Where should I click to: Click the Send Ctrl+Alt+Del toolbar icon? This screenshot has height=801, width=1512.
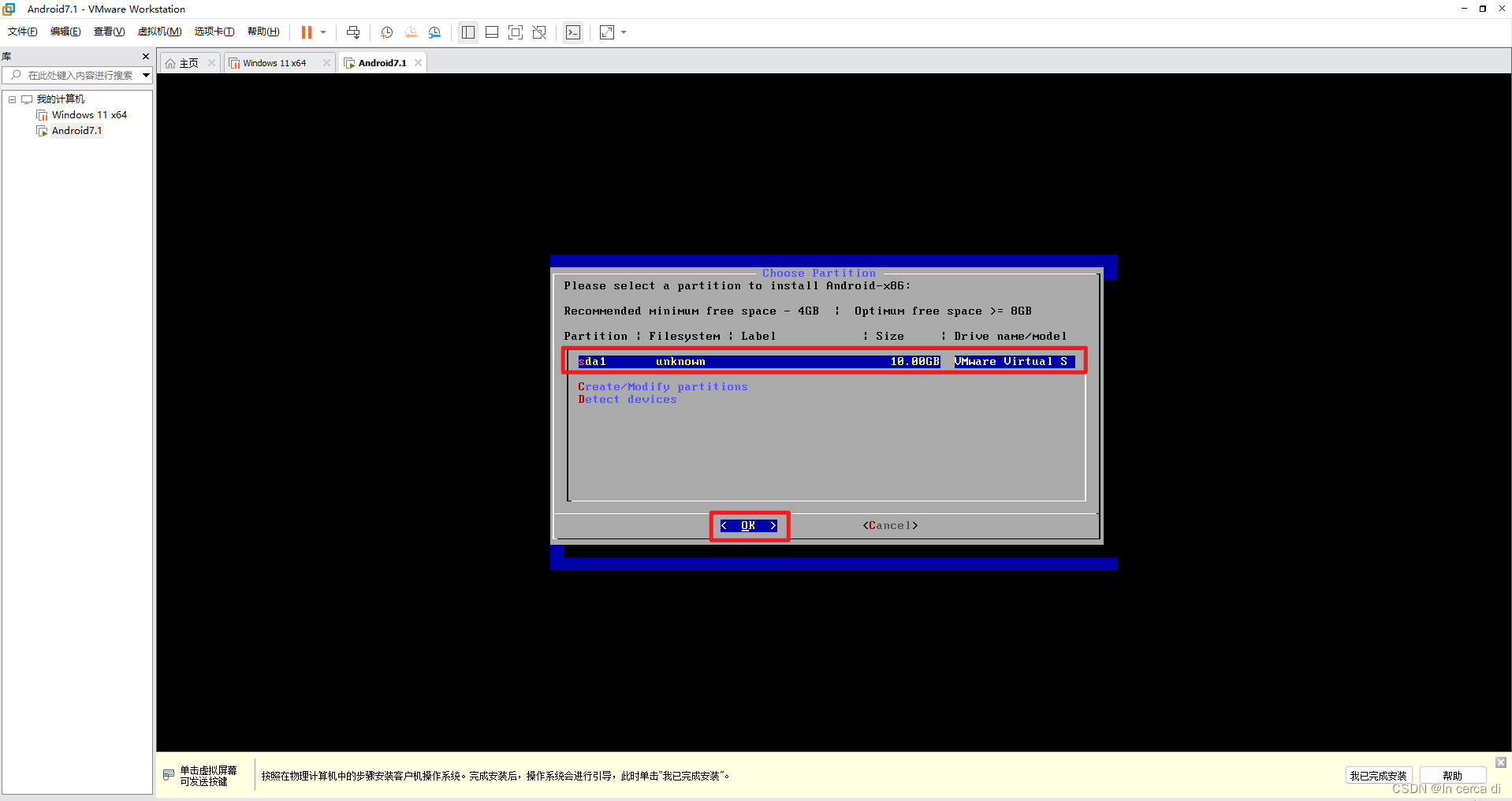click(353, 32)
